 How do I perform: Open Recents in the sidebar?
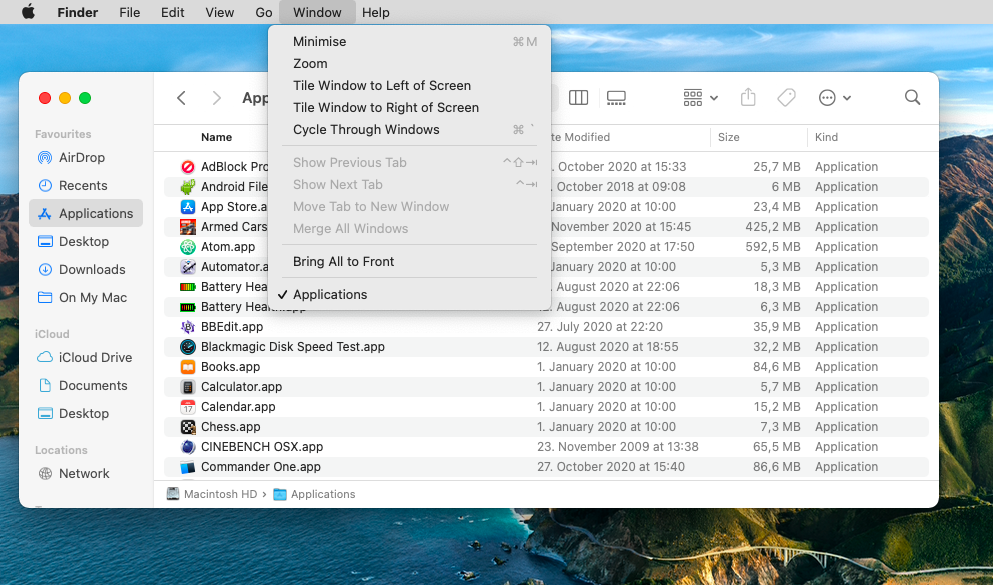pos(85,186)
